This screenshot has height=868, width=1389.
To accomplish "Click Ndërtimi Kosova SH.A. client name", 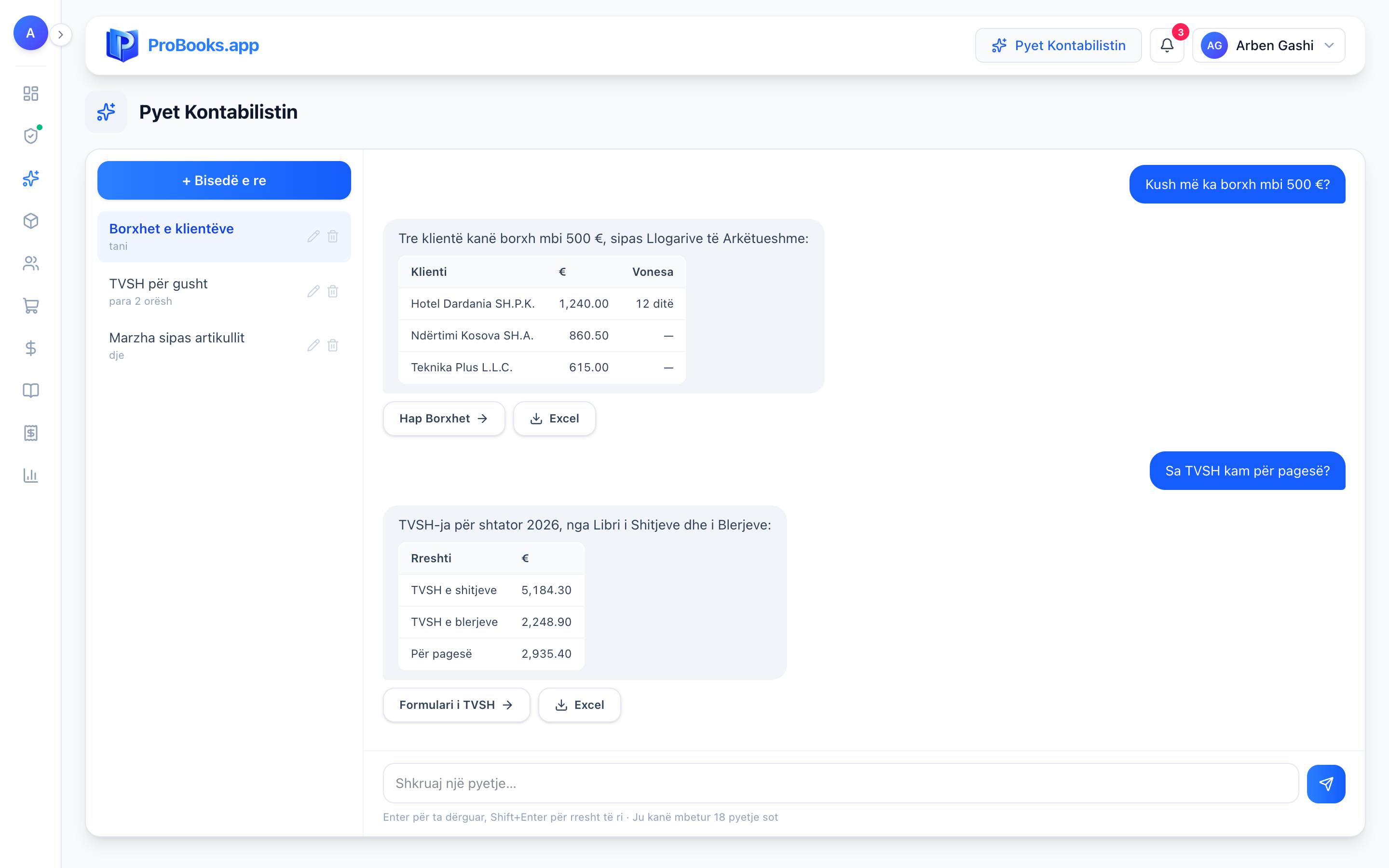I will click(x=472, y=336).
